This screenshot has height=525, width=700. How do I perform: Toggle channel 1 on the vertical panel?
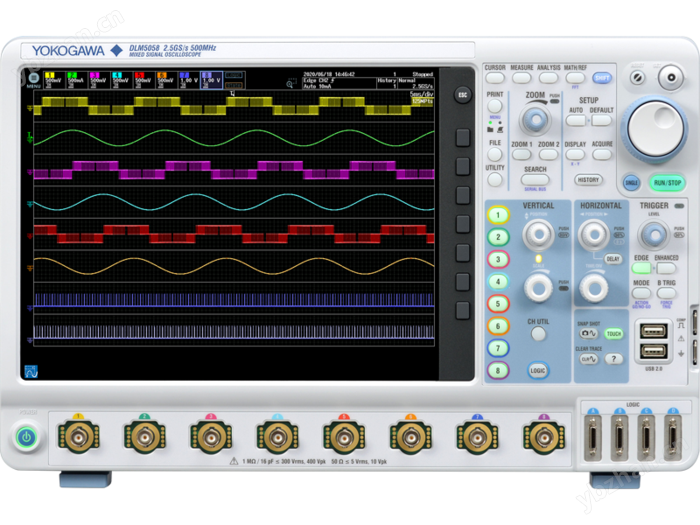click(498, 215)
